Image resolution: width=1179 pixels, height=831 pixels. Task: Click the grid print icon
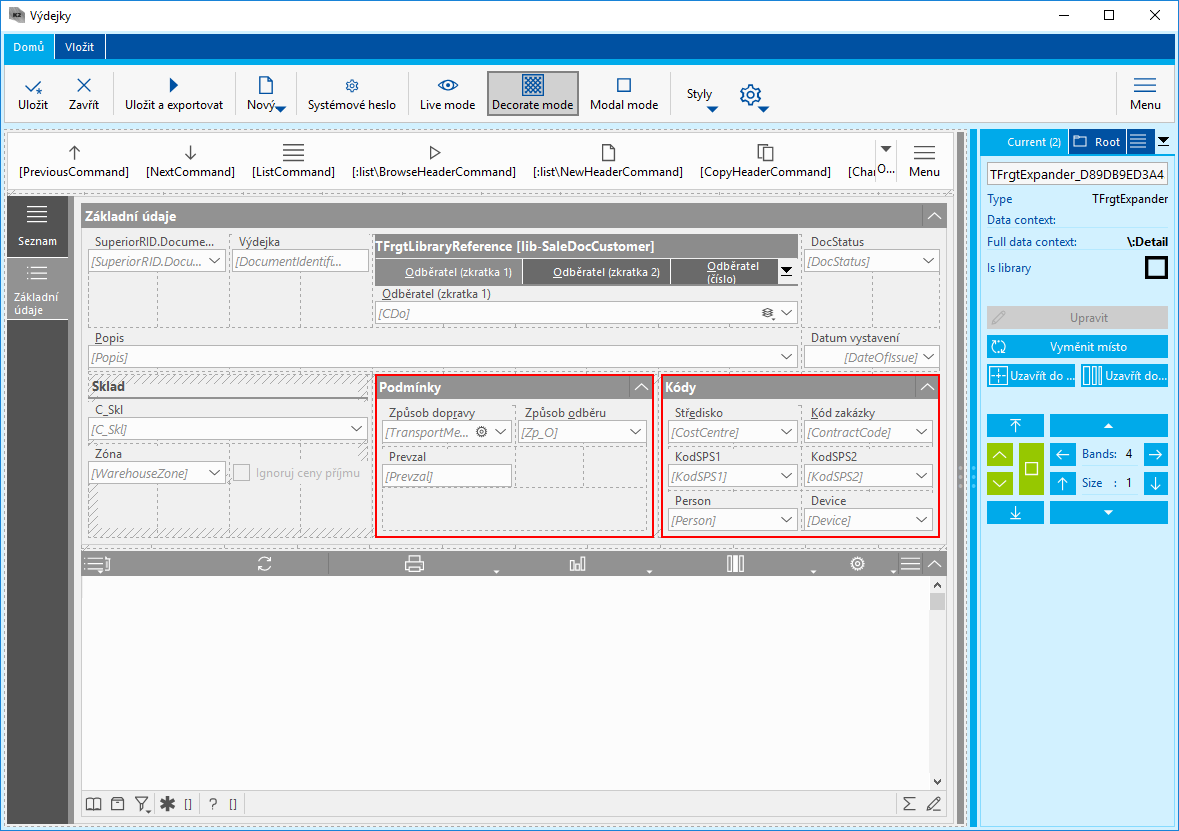point(414,563)
